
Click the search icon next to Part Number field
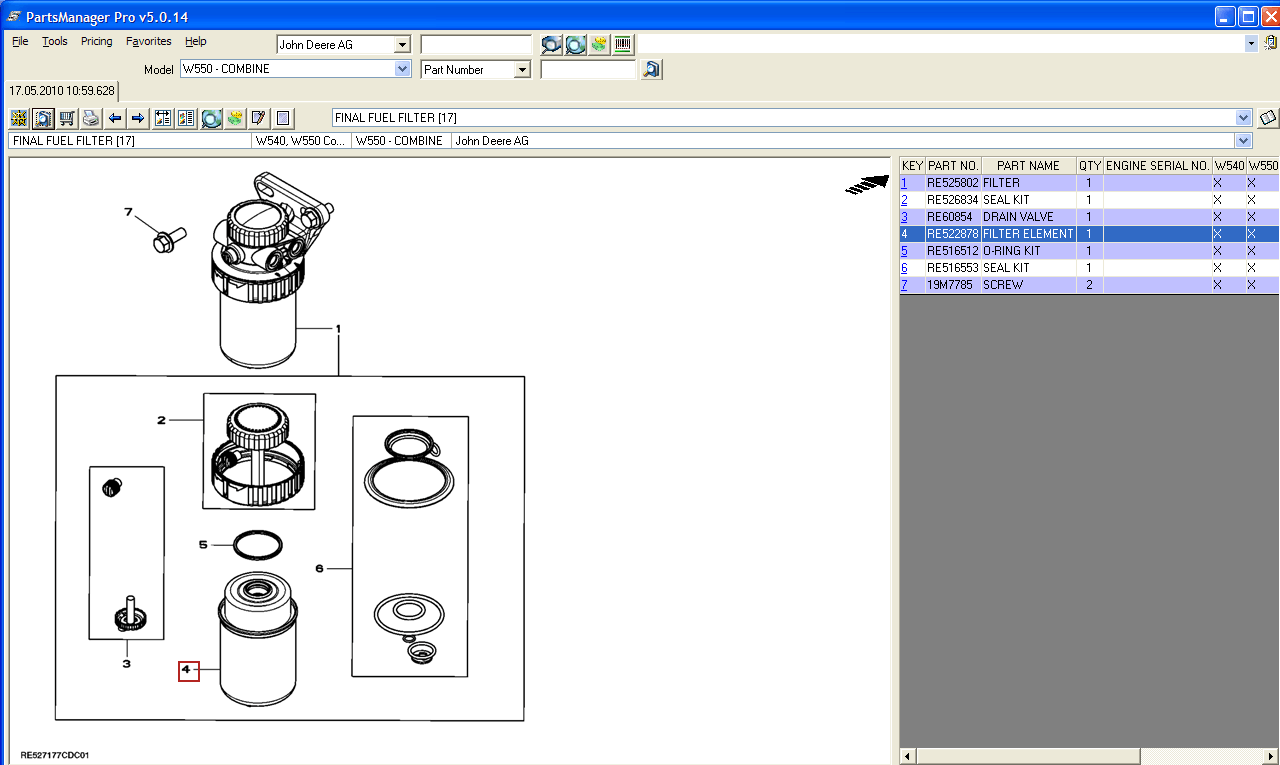[652, 70]
